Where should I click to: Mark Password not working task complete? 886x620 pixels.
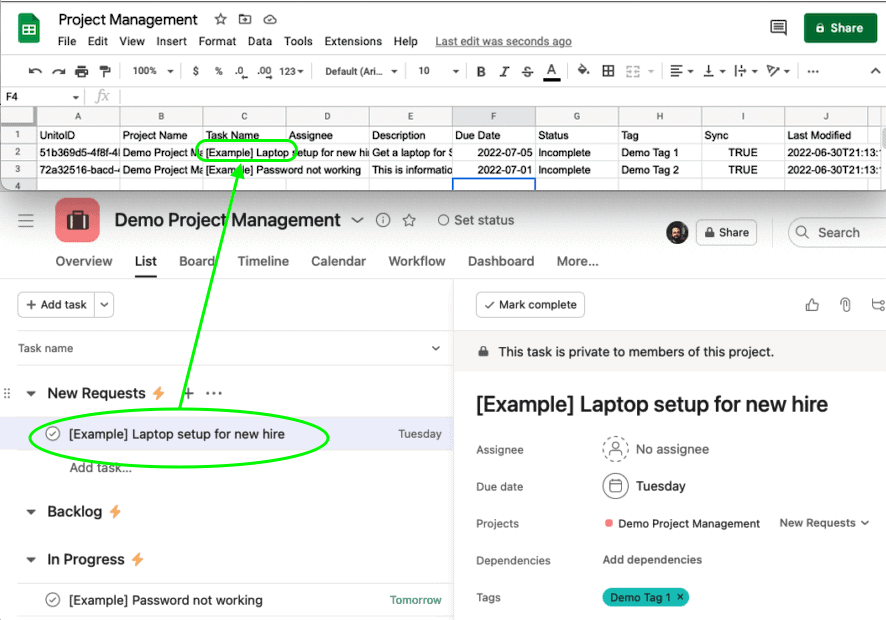point(53,600)
